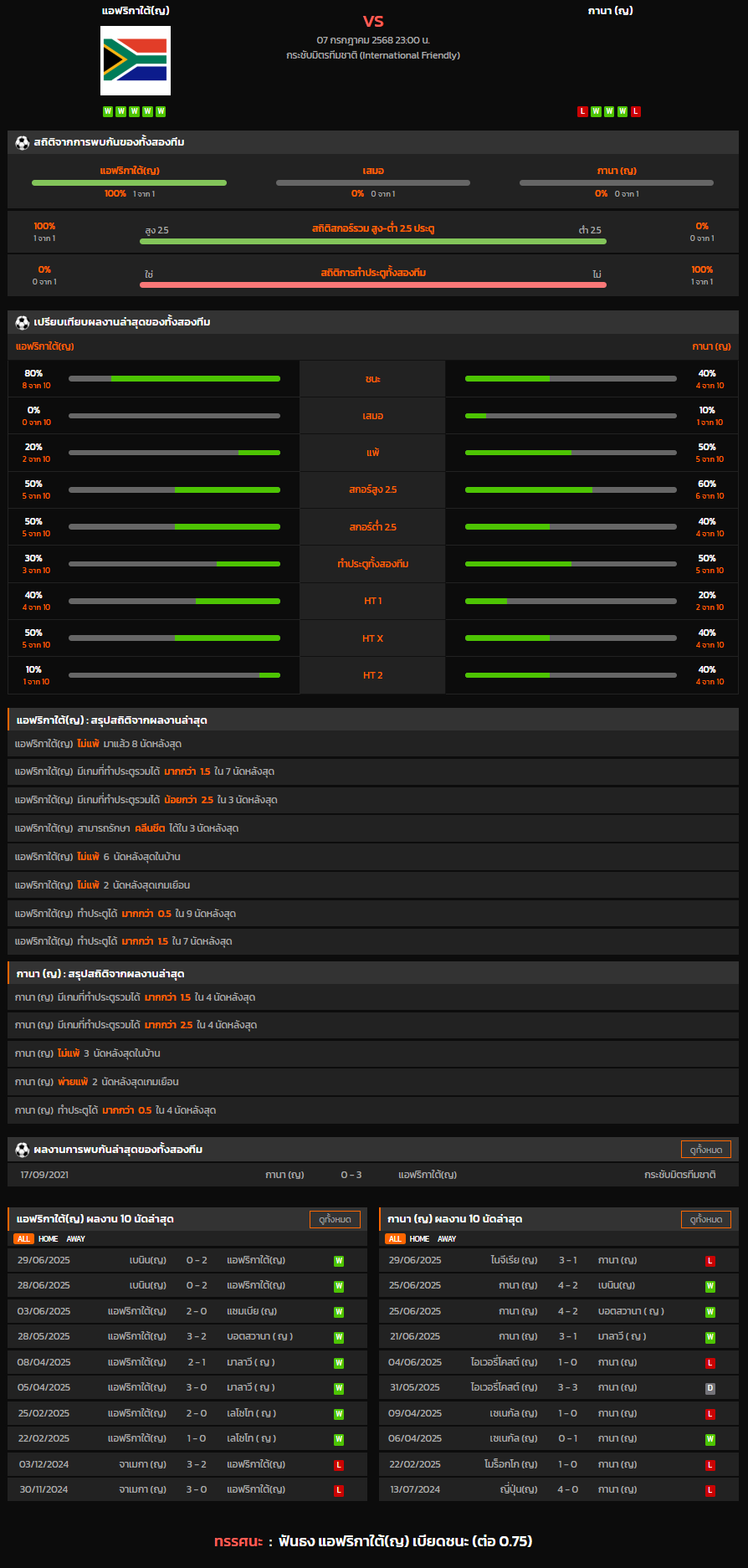Click South Africa 80% ชนะ progress bar
Viewport: 748px width, 1568px height.
pyautogui.click(x=174, y=379)
